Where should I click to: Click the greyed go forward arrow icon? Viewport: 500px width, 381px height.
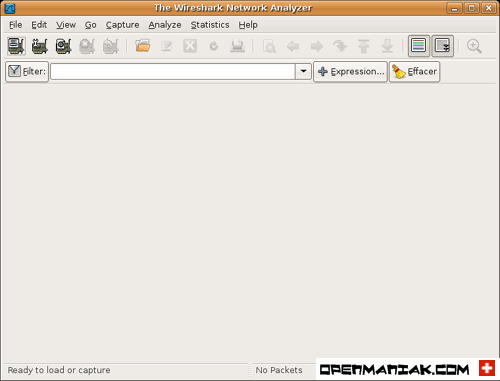pos(317,46)
